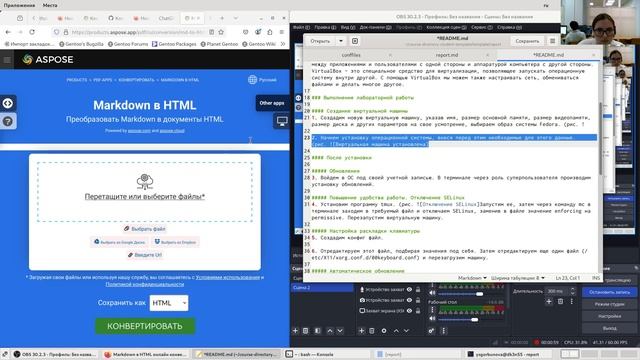Add a new OBS source
The width and height of the screenshot is (640, 360).
[361, 331]
